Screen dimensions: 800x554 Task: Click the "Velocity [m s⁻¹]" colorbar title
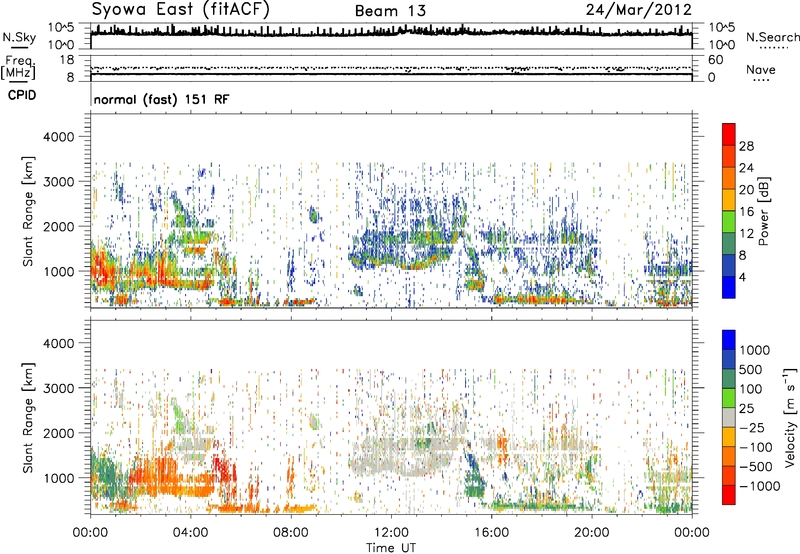coord(790,418)
